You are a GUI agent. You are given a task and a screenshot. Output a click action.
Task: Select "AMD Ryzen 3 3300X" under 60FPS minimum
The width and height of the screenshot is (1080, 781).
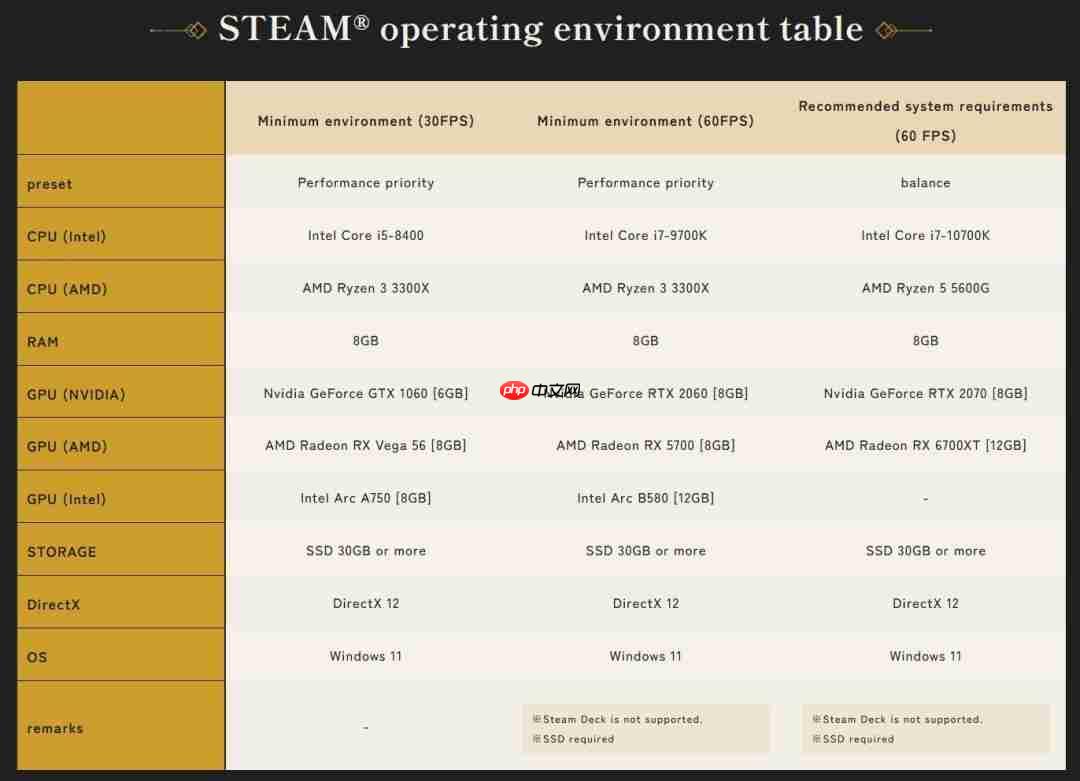coord(645,288)
